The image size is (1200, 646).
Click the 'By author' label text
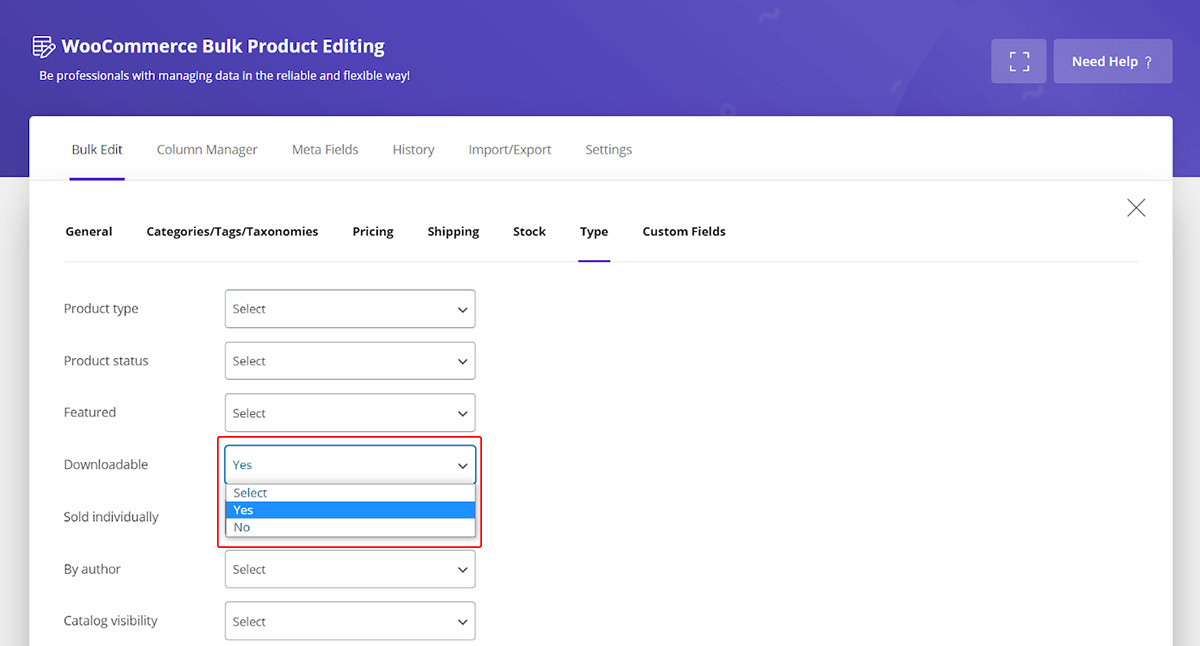tap(92, 569)
